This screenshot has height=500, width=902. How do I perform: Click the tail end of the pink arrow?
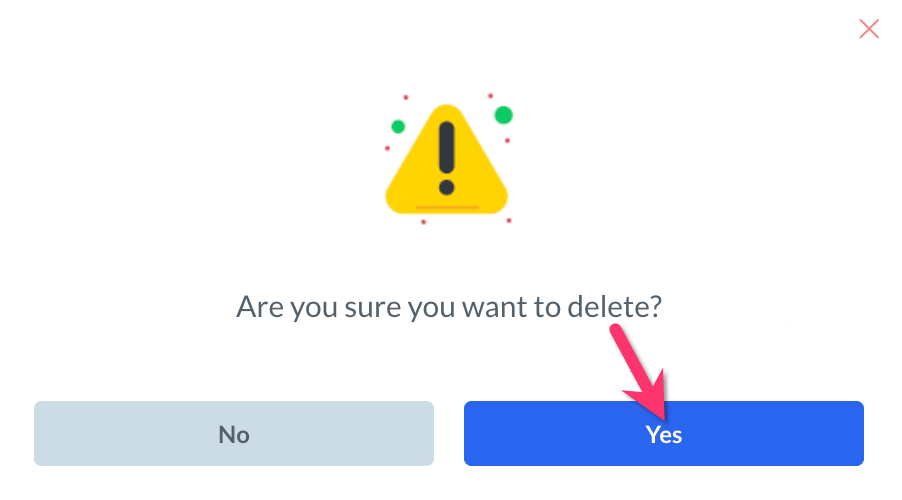617,331
